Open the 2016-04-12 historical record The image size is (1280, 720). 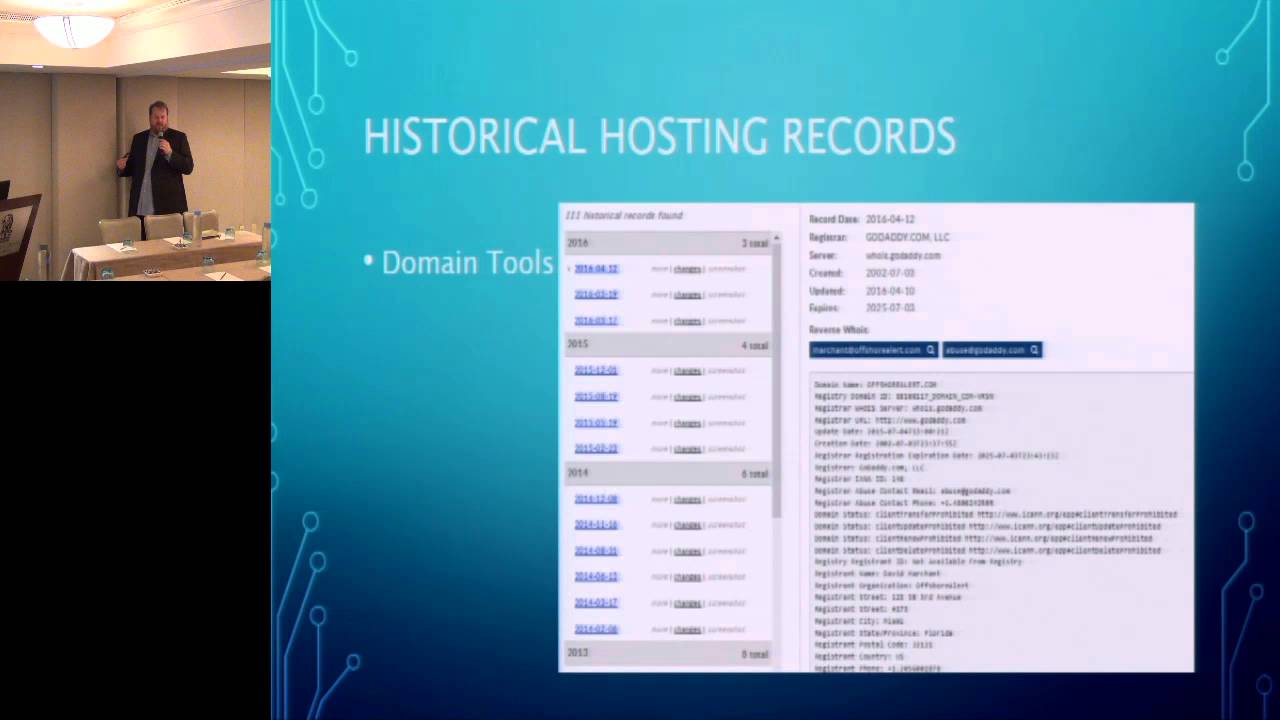(x=596, y=269)
